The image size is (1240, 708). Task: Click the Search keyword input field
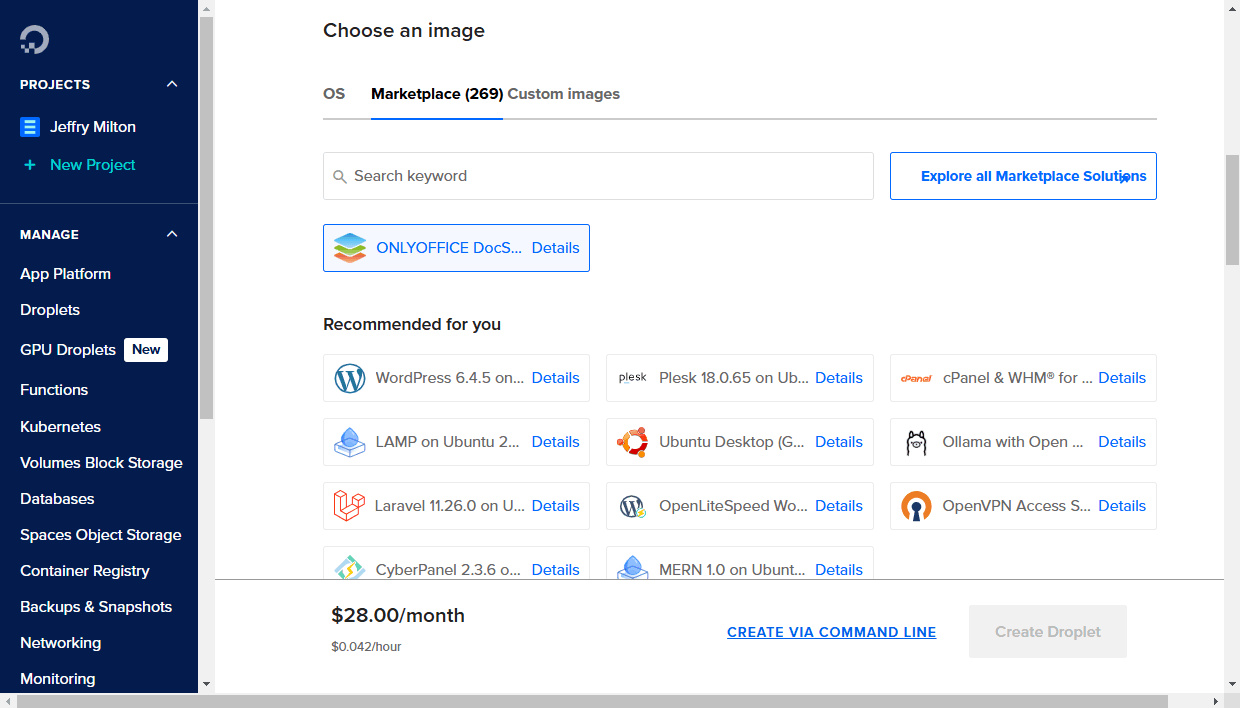598,175
